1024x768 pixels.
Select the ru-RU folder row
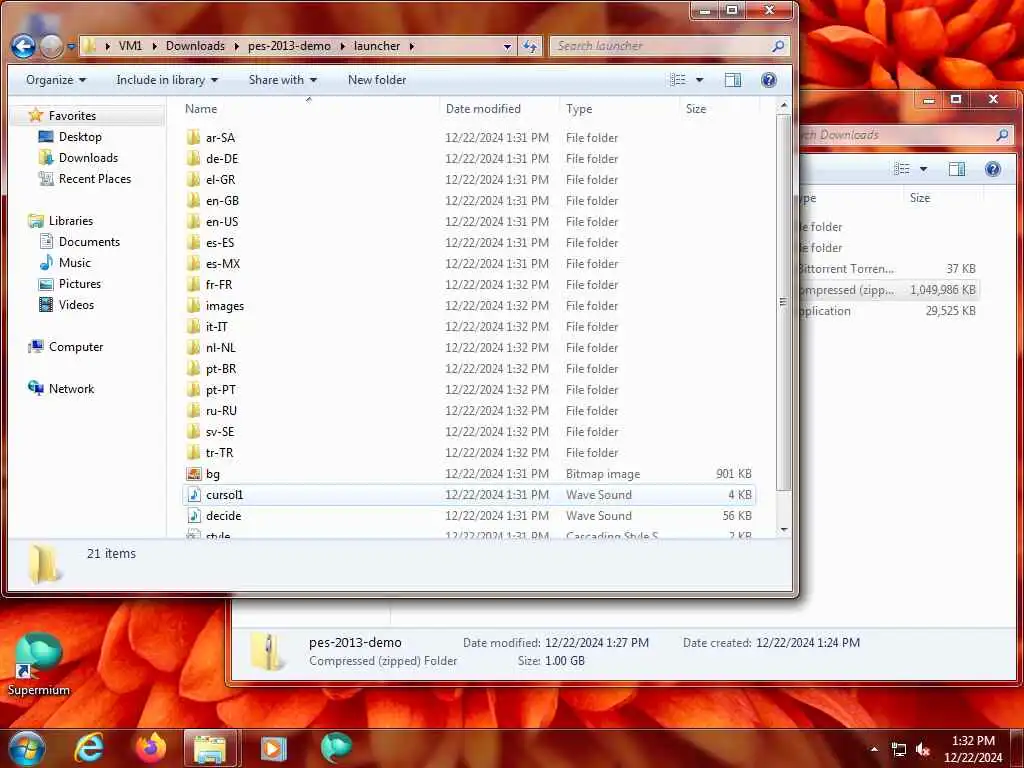tap(469, 411)
